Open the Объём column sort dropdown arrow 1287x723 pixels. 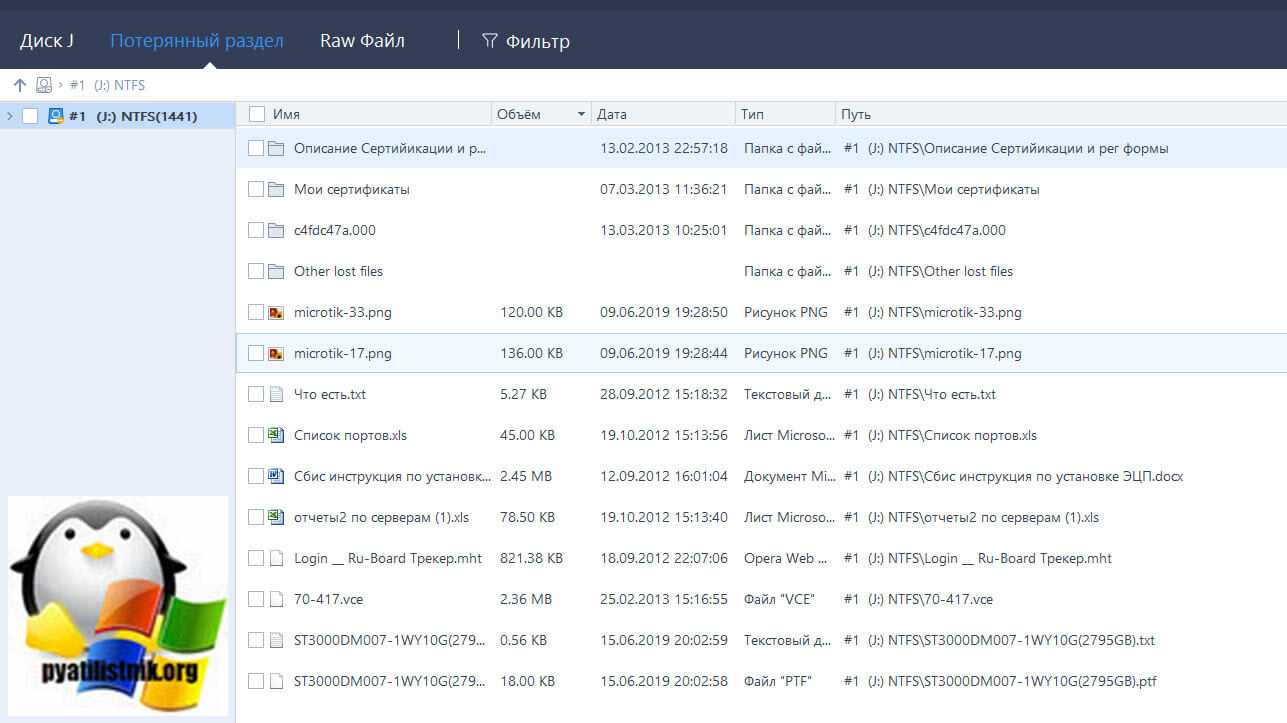click(581, 114)
